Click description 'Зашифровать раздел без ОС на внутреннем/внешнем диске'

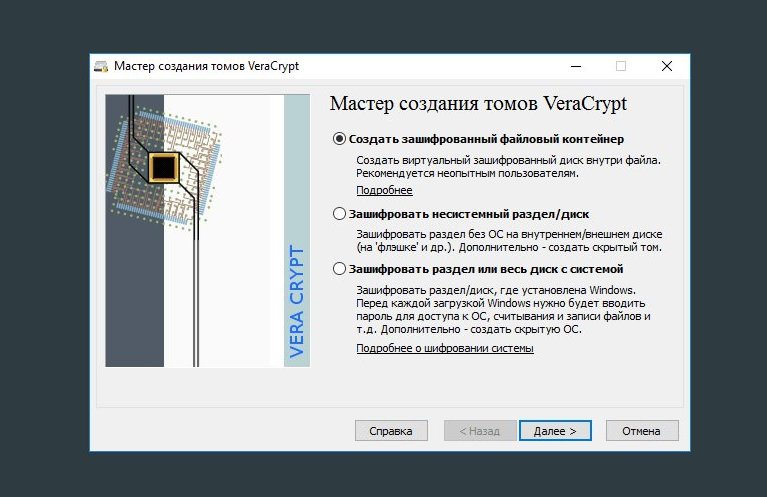point(509,234)
